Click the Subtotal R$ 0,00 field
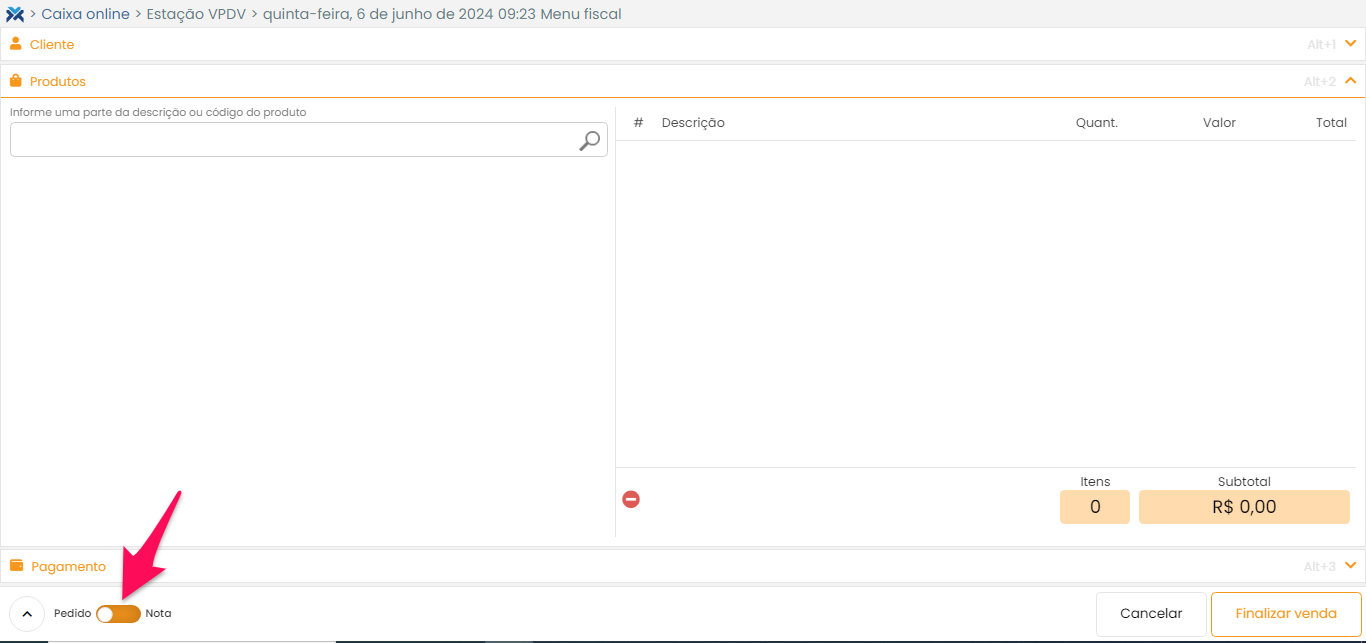 coord(1243,507)
